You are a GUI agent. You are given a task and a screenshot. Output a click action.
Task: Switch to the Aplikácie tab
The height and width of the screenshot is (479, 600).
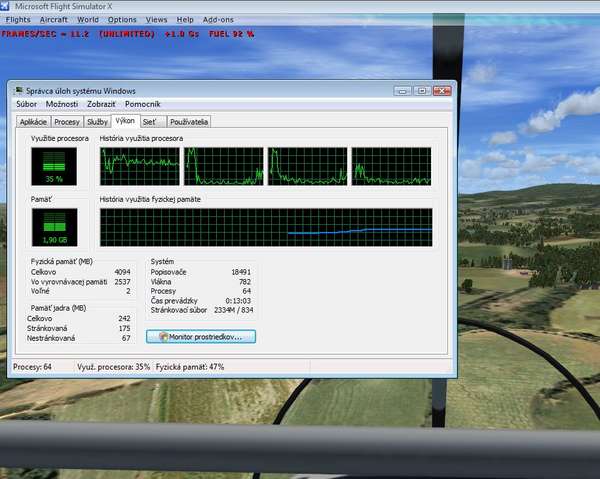point(33,122)
